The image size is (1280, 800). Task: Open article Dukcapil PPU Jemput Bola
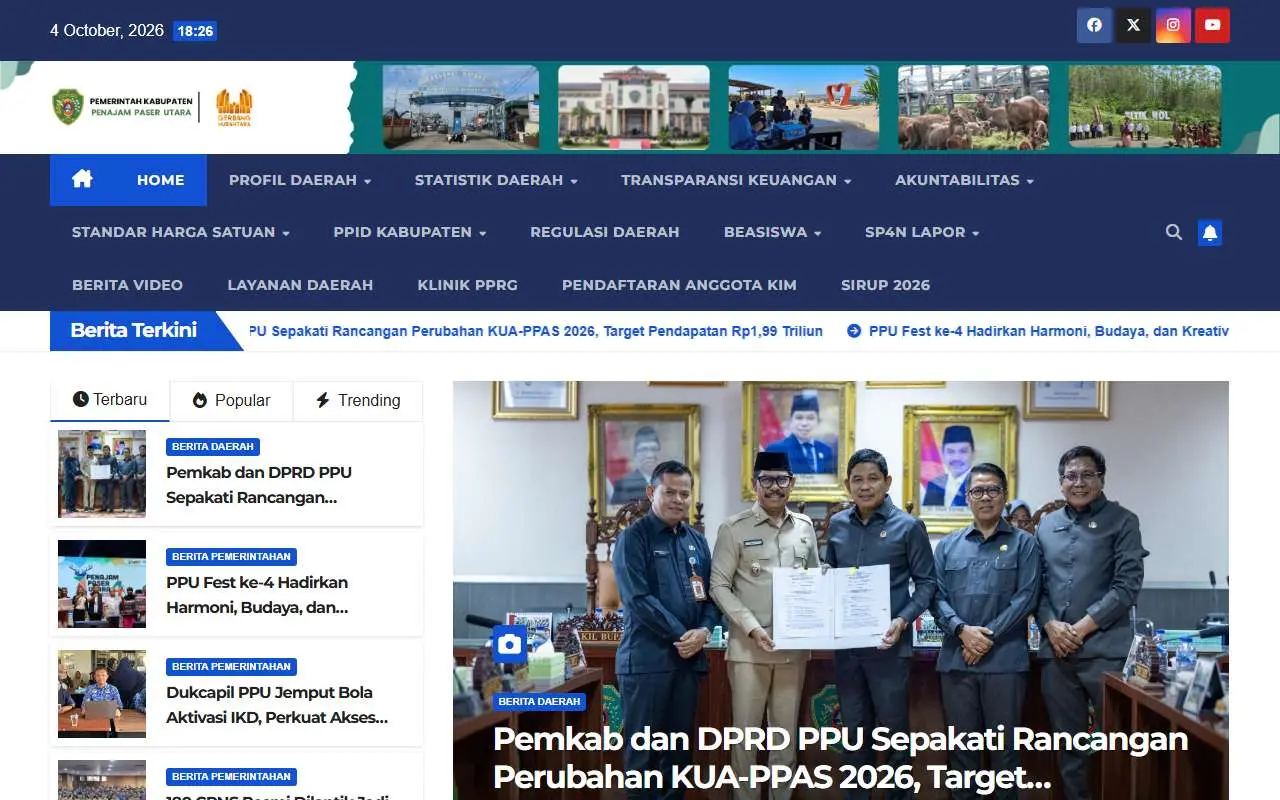[x=277, y=705]
